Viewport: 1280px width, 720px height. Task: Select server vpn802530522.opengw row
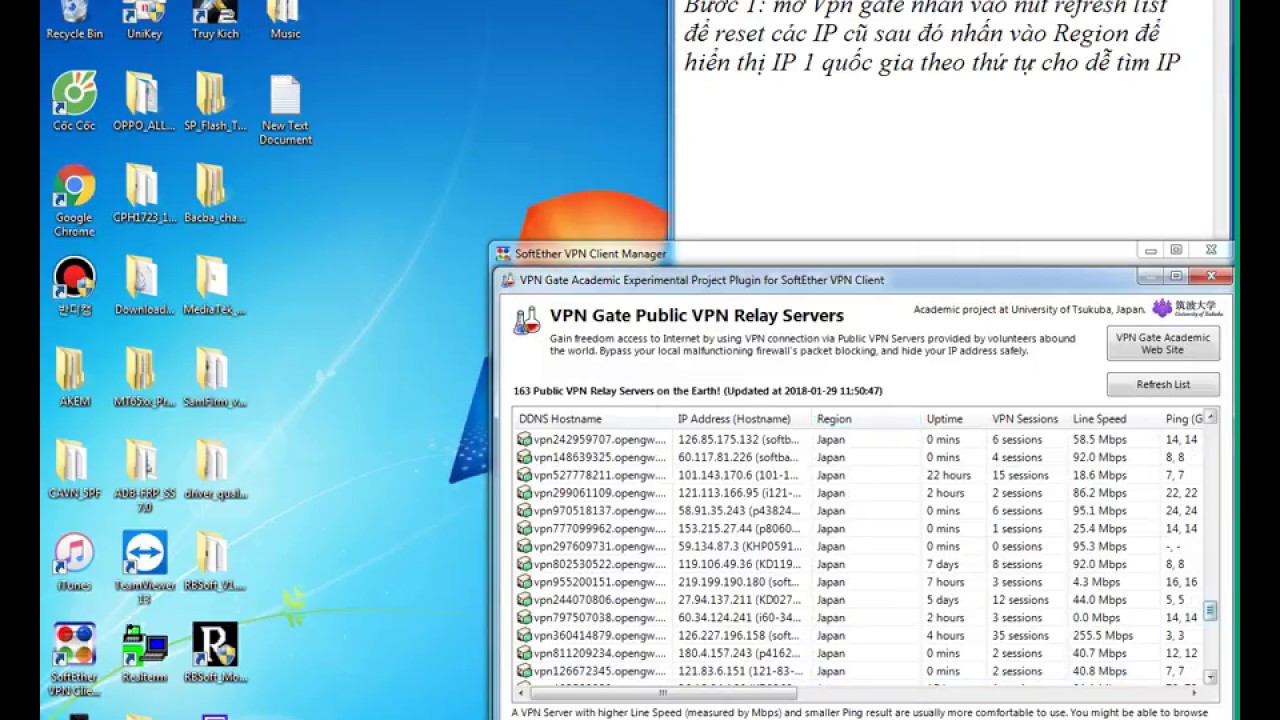860,564
